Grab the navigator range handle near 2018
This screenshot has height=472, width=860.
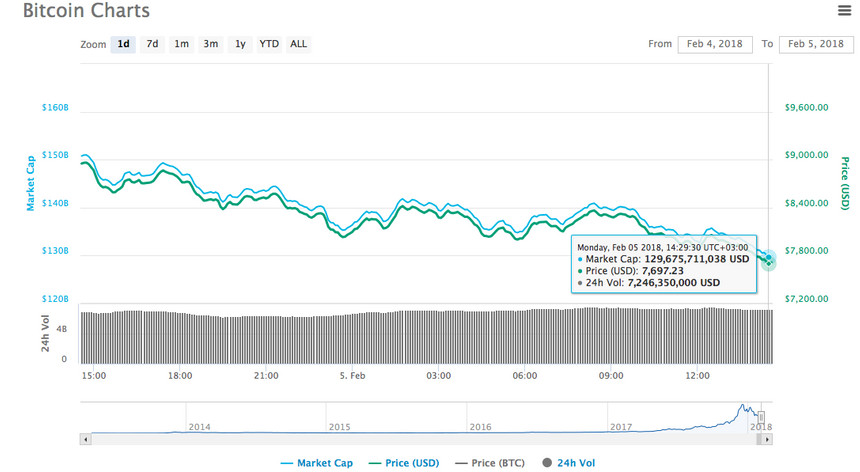coord(761,418)
